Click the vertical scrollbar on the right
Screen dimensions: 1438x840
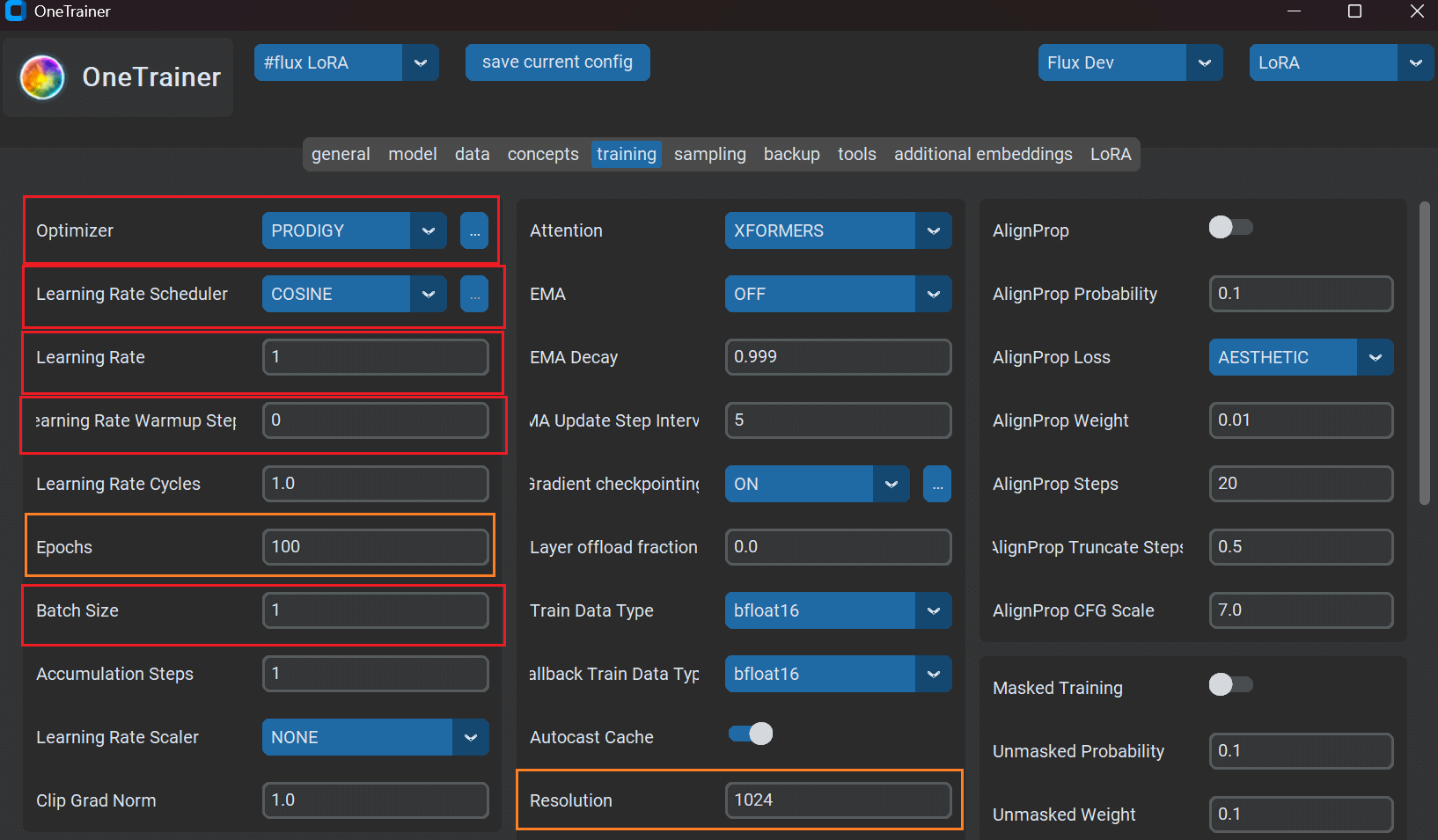tap(1425, 354)
